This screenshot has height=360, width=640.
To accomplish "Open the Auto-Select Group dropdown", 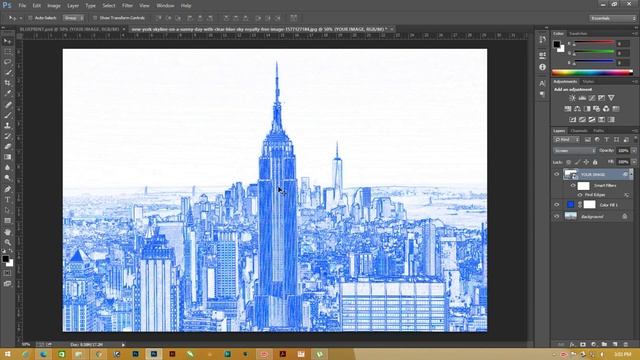I will [73, 18].
